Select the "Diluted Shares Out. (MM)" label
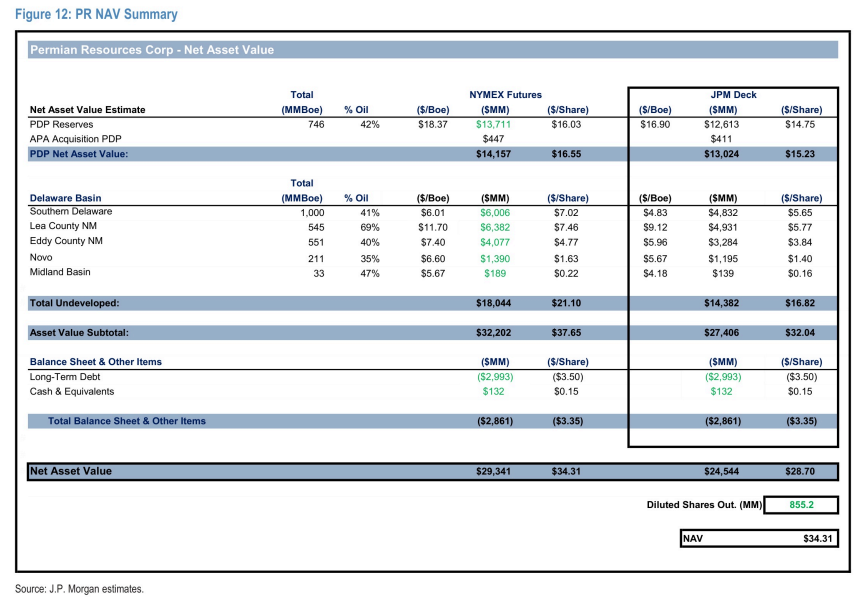The image size is (866, 603). (x=704, y=505)
